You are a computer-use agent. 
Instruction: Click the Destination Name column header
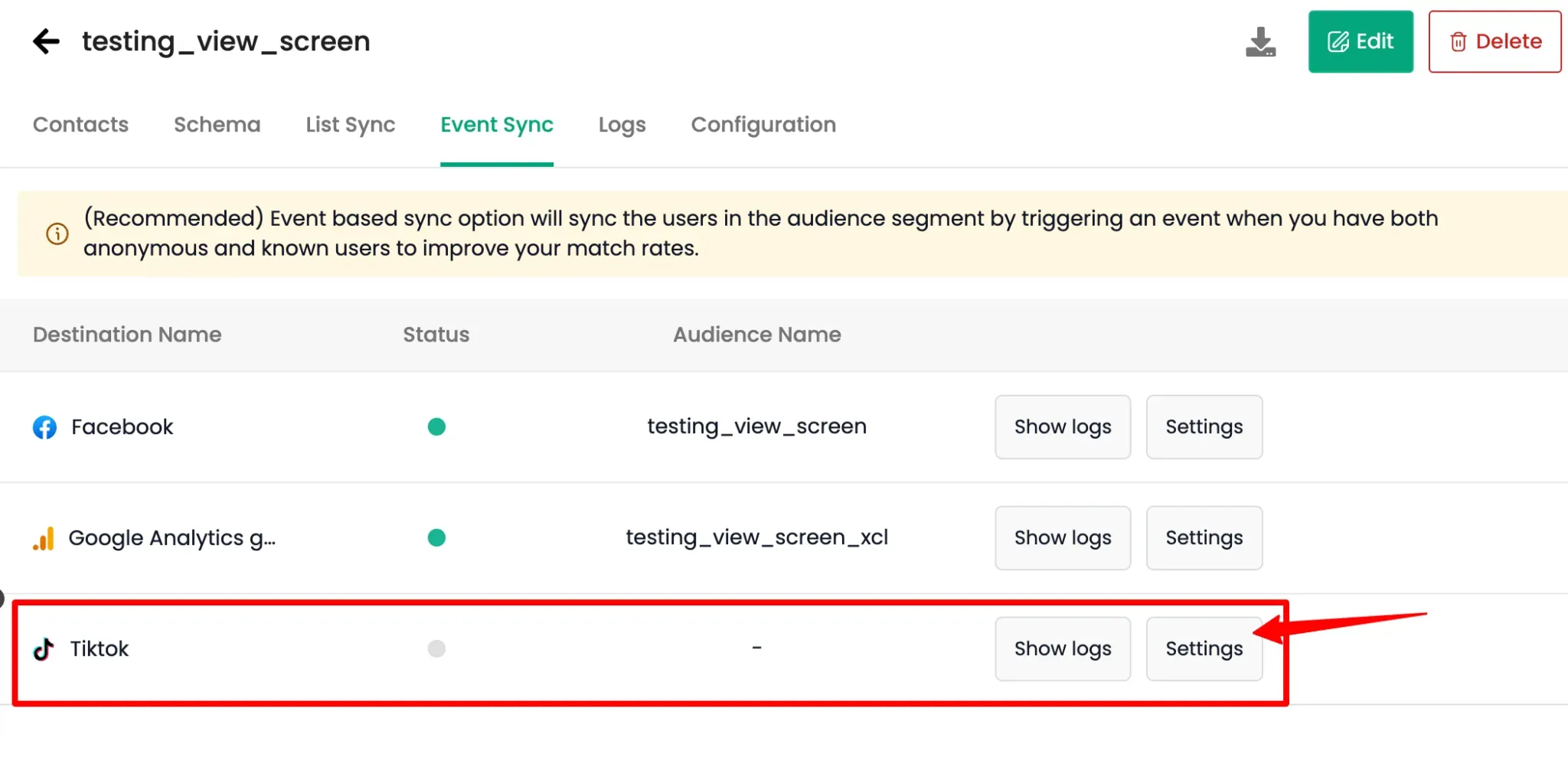(x=127, y=334)
